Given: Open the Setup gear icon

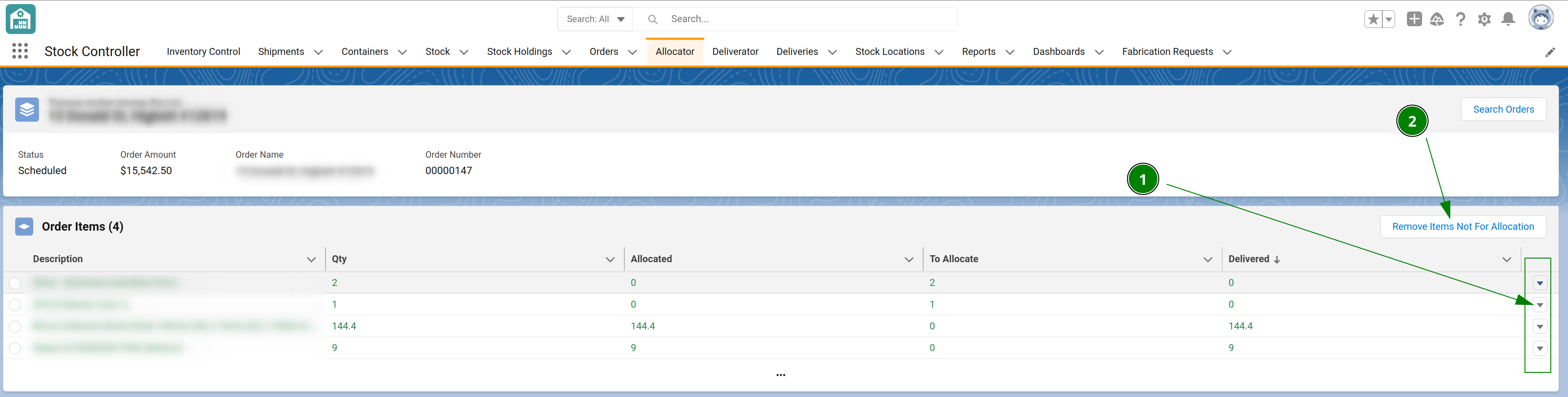Looking at the screenshot, I should click(1485, 19).
